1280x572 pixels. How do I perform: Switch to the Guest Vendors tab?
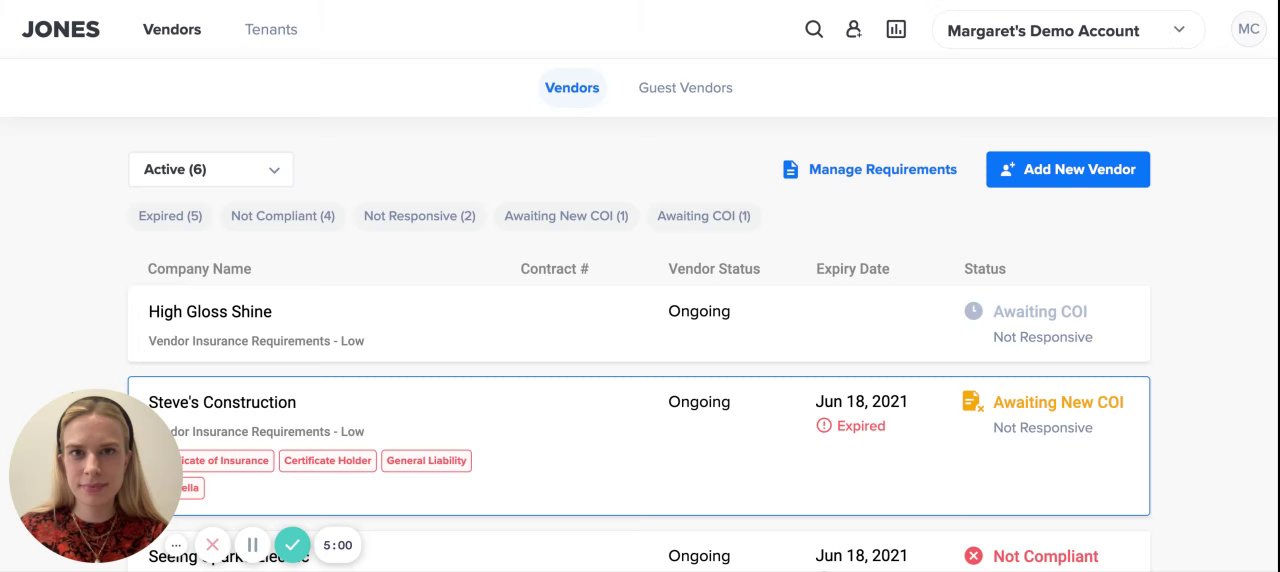click(685, 88)
